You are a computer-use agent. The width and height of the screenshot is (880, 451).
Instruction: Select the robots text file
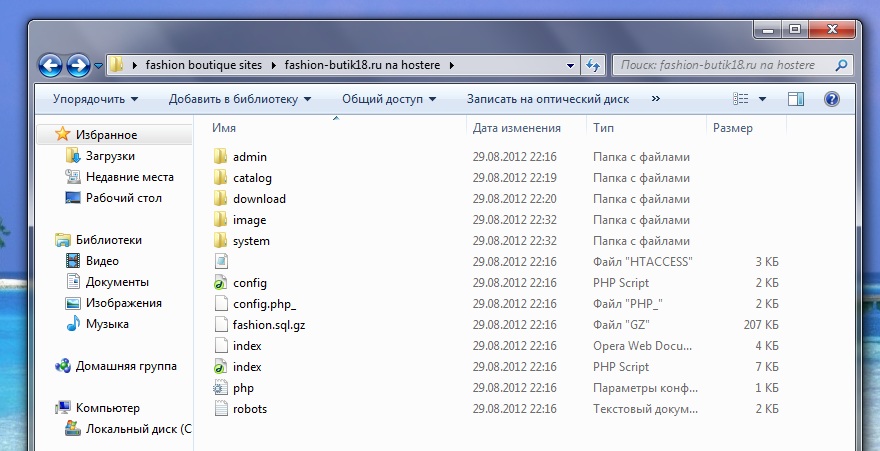click(x=249, y=409)
